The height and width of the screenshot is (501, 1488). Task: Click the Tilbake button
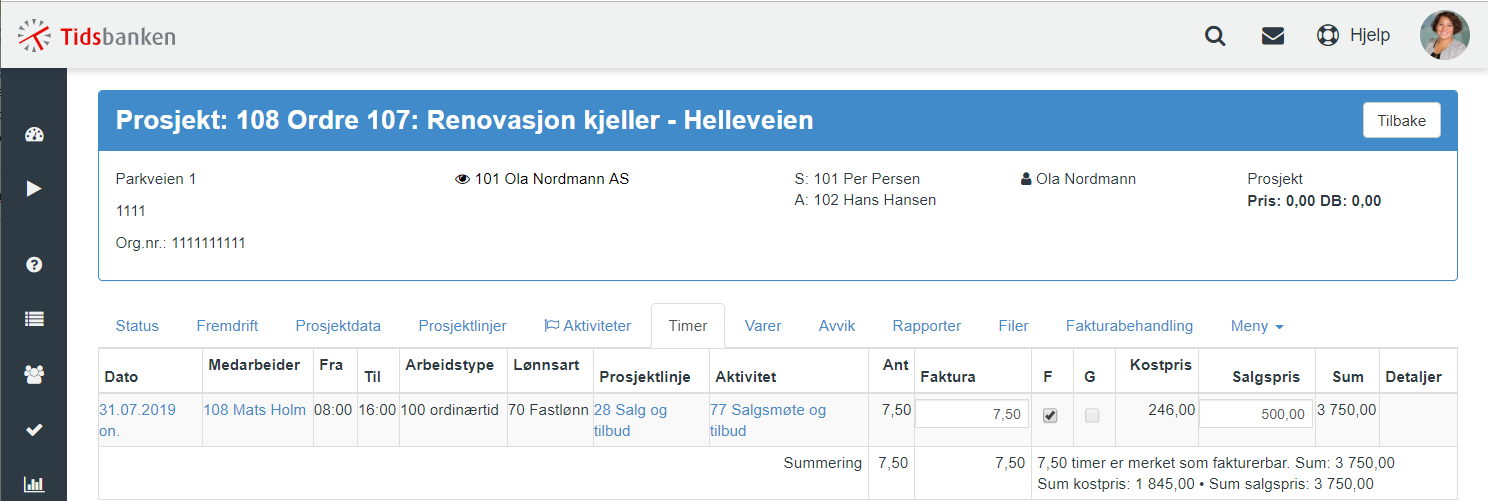click(1402, 120)
